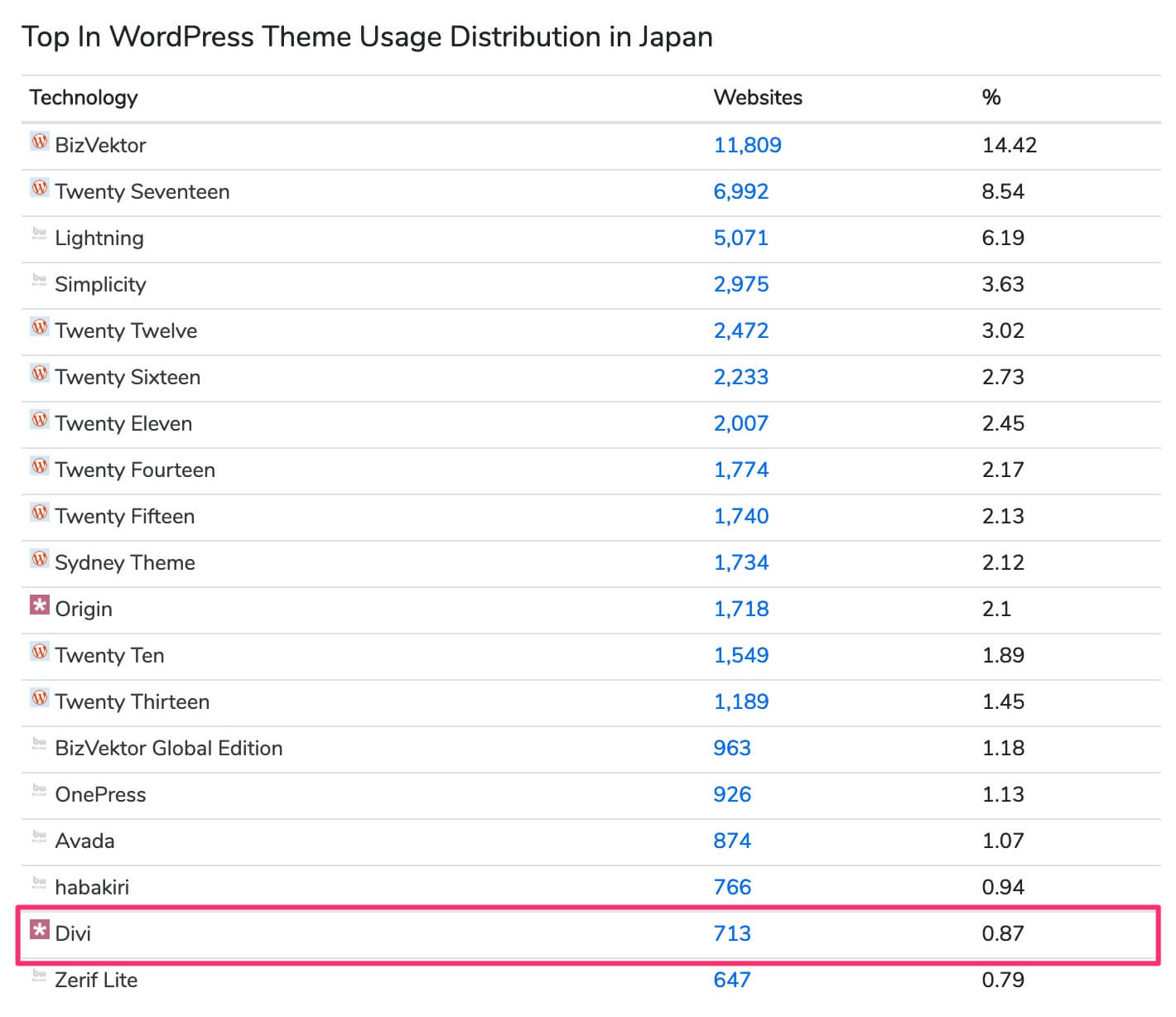The width and height of the screenshot is (1176, 1017).
Task: Click the 14.42 percentage value
Action: point(1010,145)
